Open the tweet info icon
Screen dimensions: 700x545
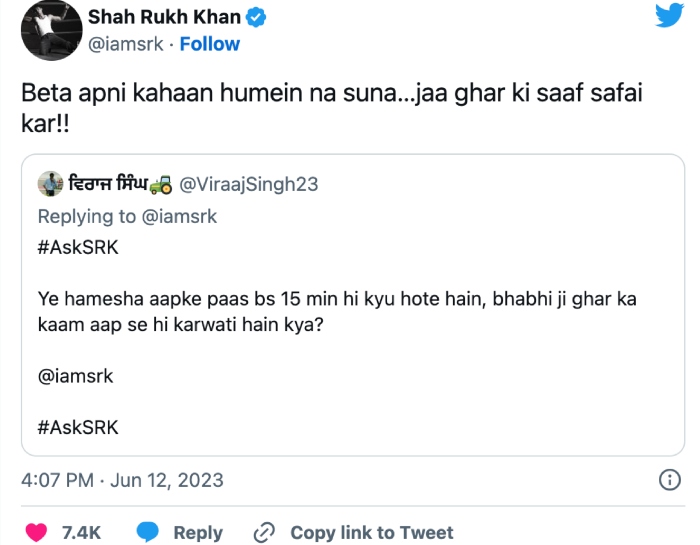670,481
